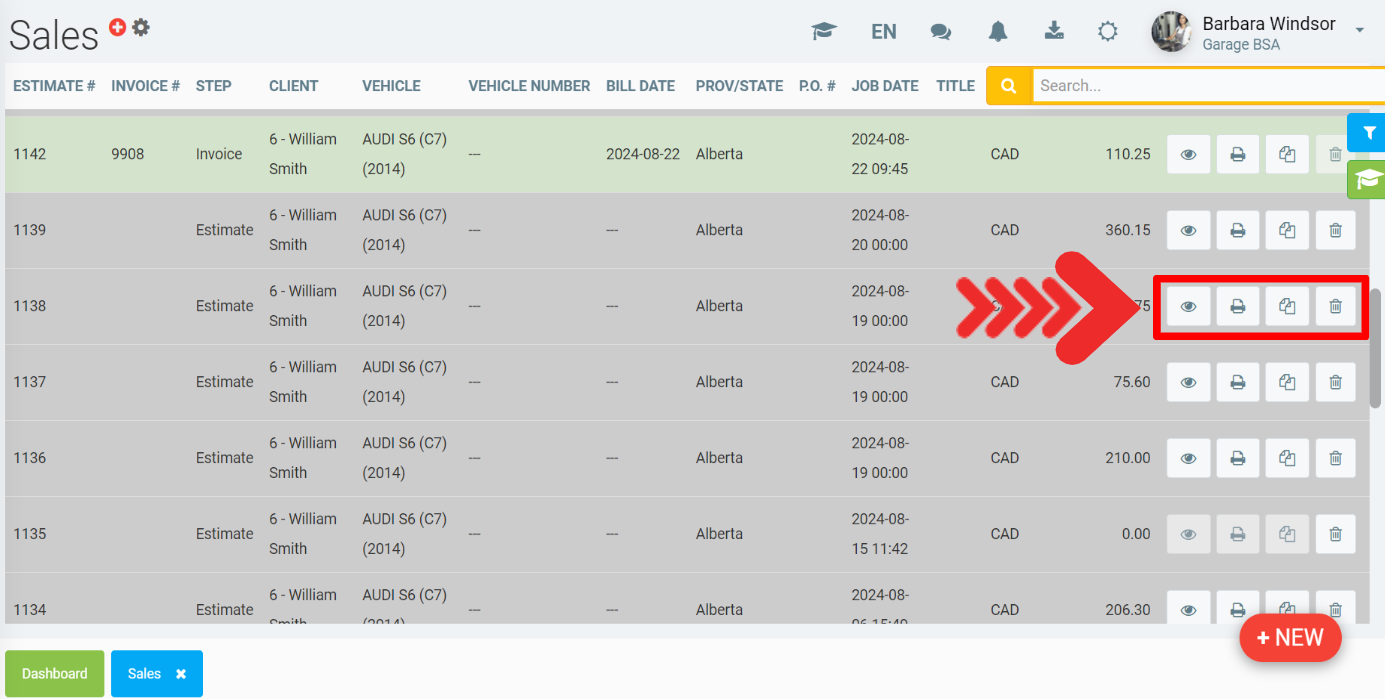1385x699 pixels.
Task: Click the red plus icon beside Sales
Action: pyautogui.click(x=117, y=28)
